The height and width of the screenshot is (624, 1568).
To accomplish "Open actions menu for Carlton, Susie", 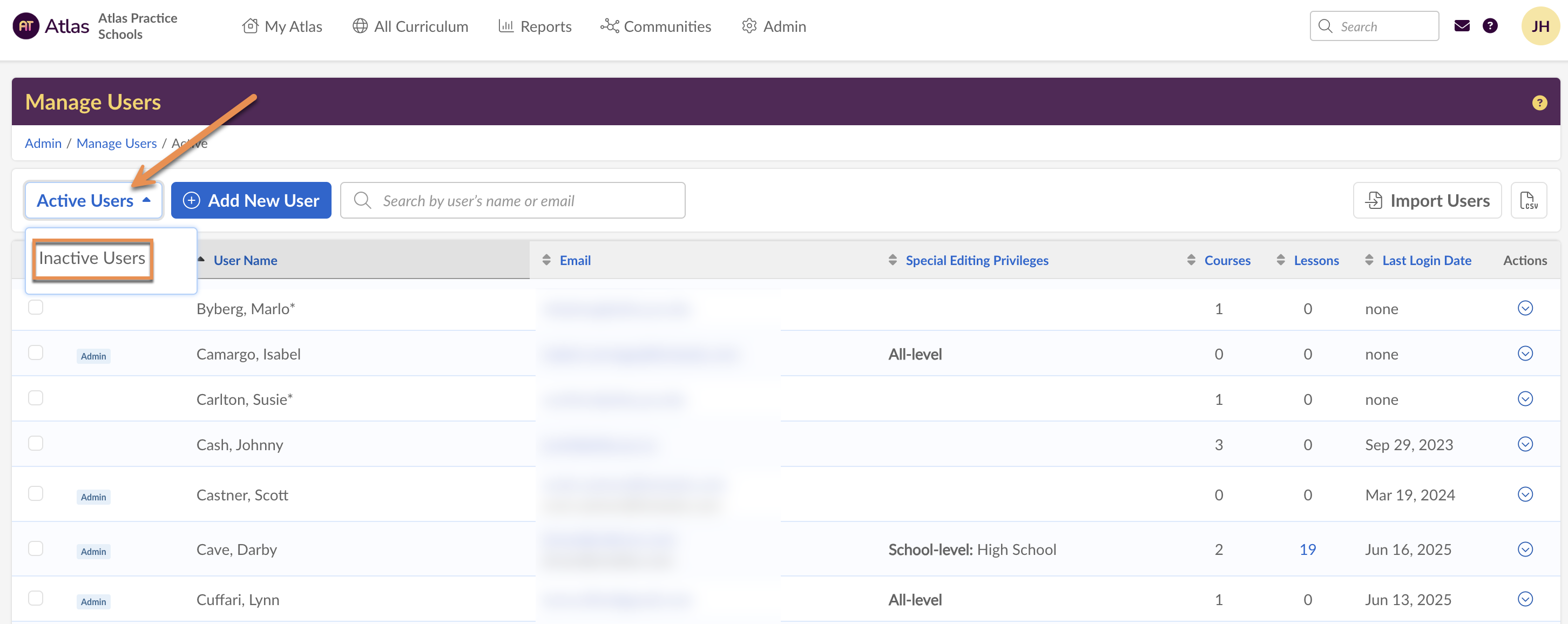I will tap(1525, 399).
